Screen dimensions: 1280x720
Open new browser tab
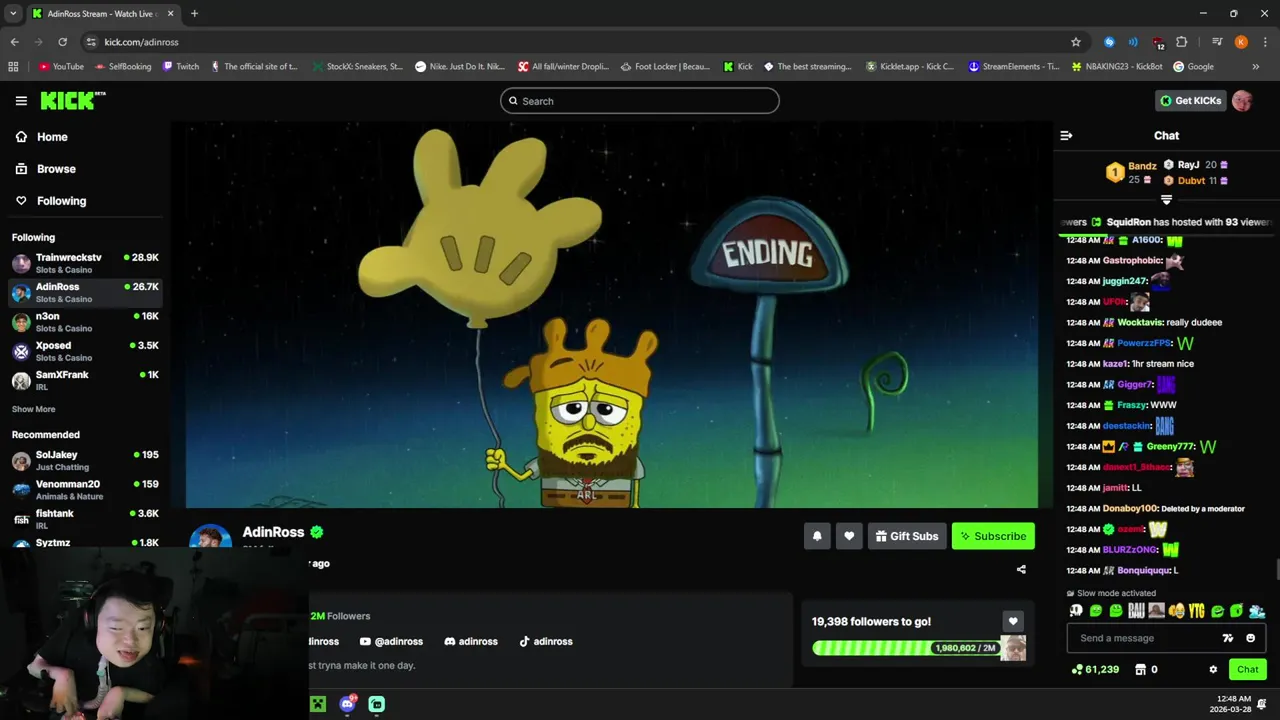pos(194,13)
